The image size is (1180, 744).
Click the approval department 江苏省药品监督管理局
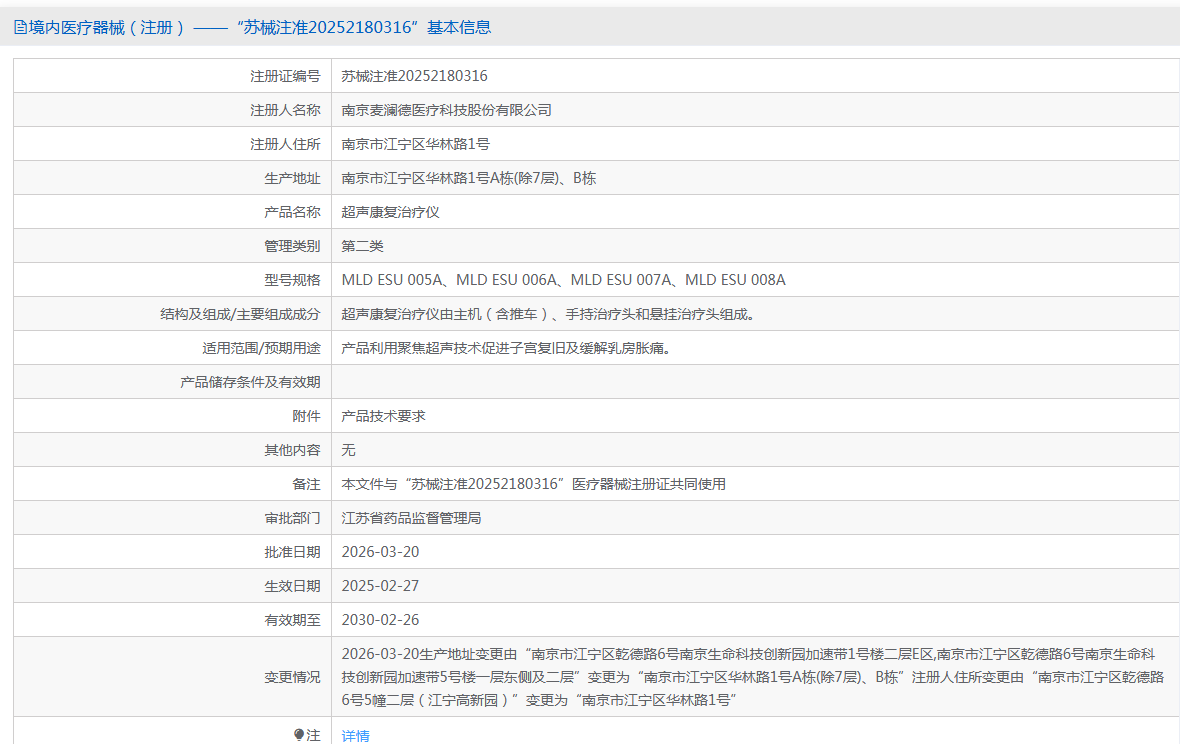(x=412, y=518)
